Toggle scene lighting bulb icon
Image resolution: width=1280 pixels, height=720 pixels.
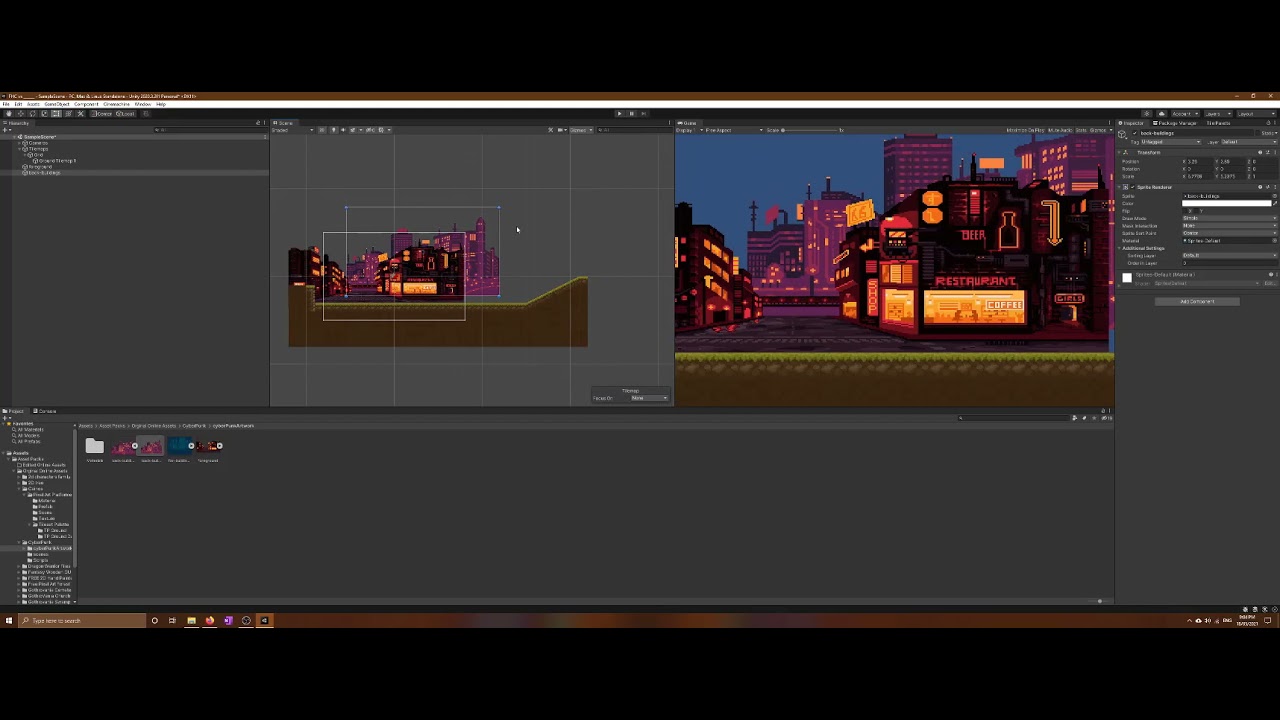click(333, 130)
